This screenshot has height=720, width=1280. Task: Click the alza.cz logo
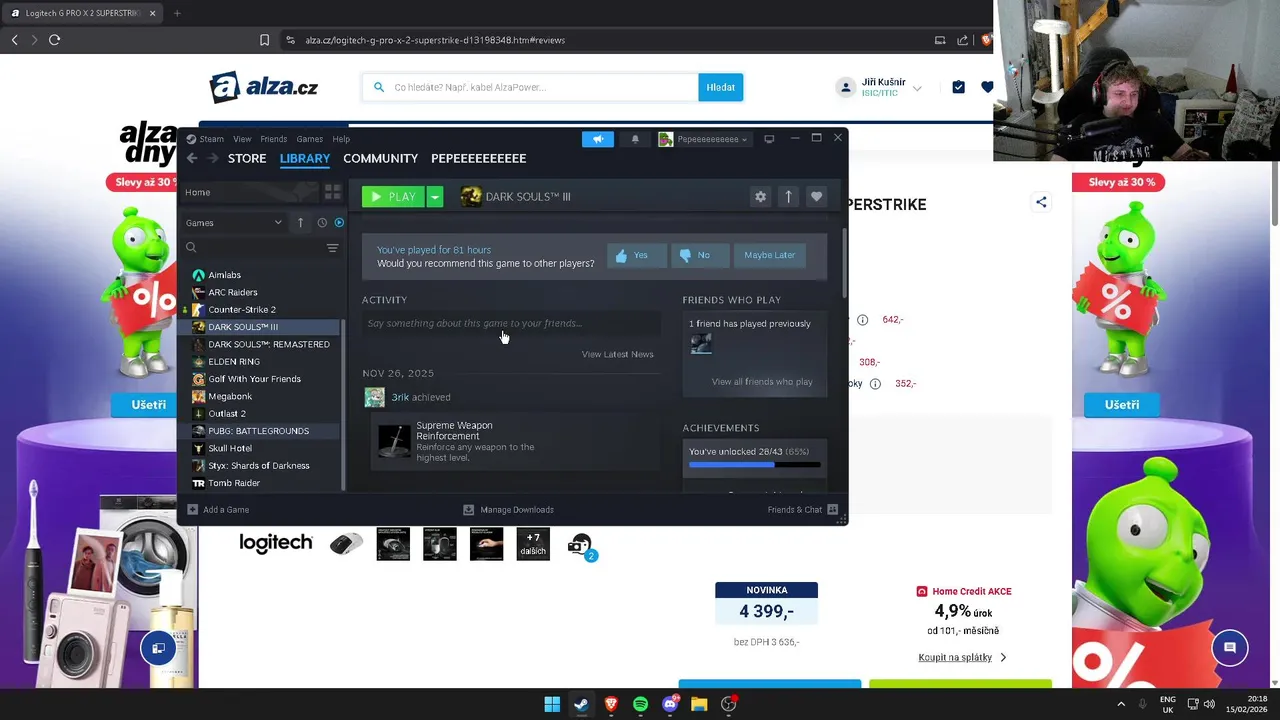point(264,87)
